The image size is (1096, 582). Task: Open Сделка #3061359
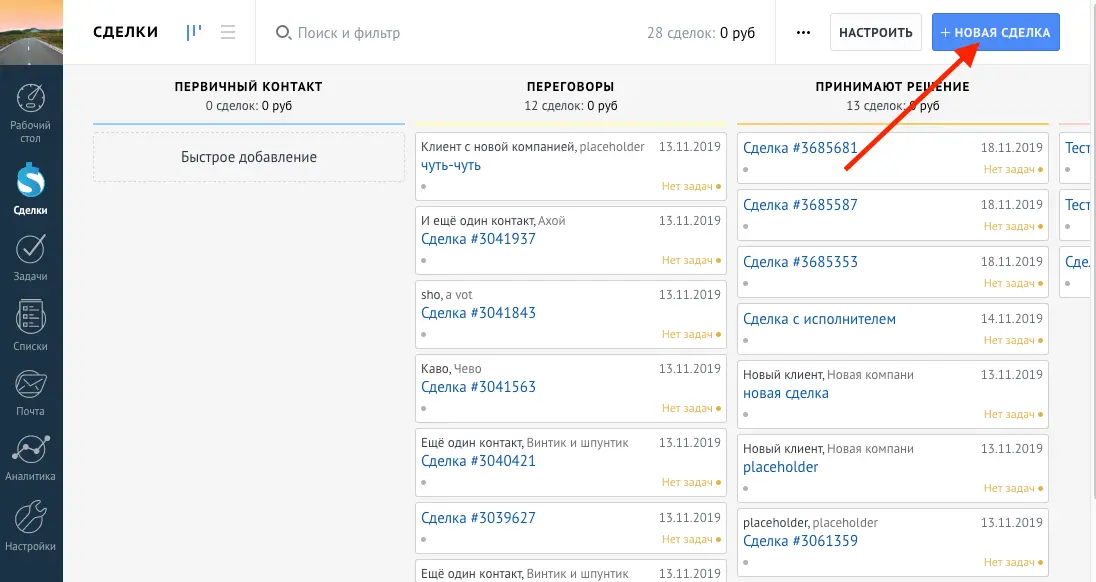[x=800, y=541]
